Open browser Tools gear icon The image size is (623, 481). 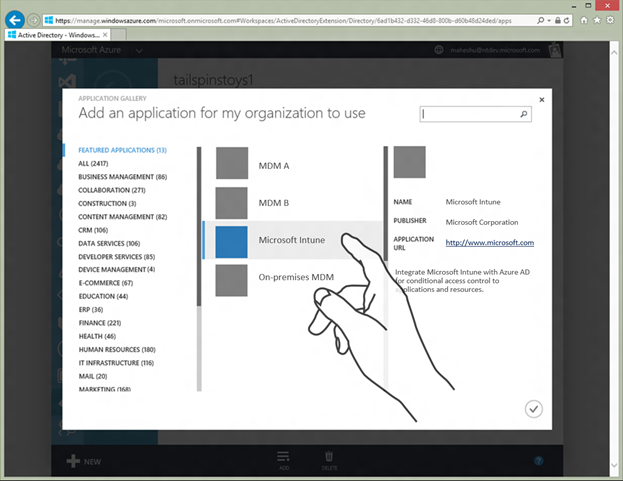pyautogui.click(x=610, y=20)
